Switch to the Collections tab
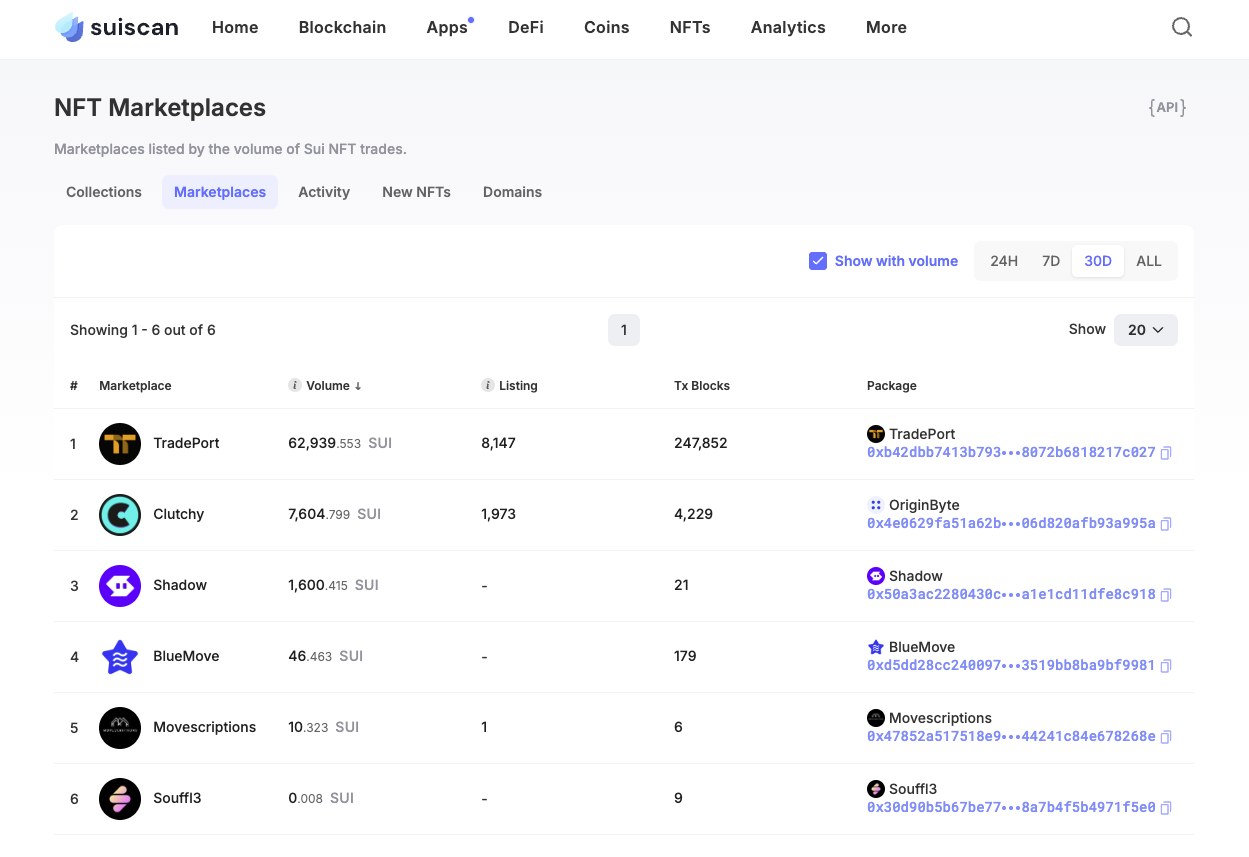The width and height of the screenshot is (1249, 857). coord(104,192)
